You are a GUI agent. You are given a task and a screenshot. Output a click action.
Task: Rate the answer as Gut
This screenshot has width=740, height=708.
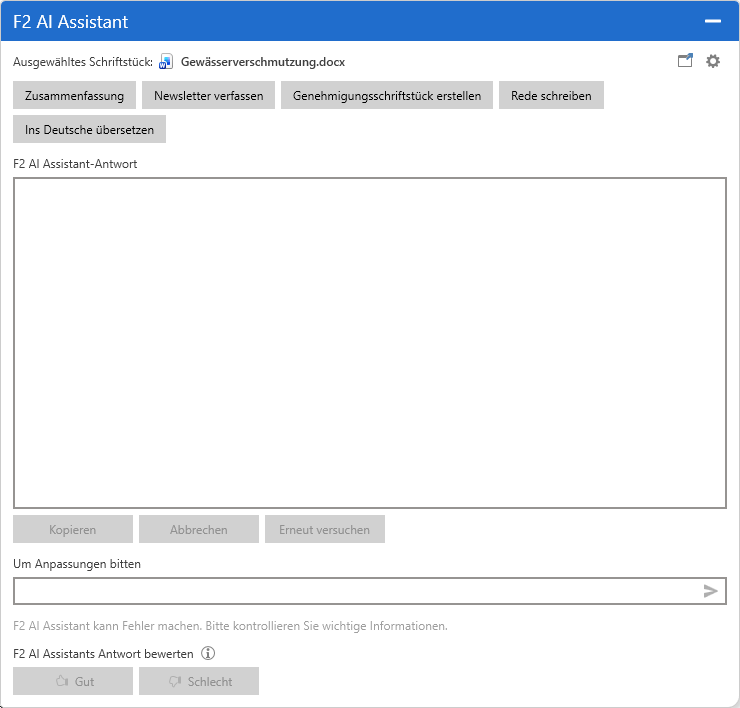tap(73, 681)
